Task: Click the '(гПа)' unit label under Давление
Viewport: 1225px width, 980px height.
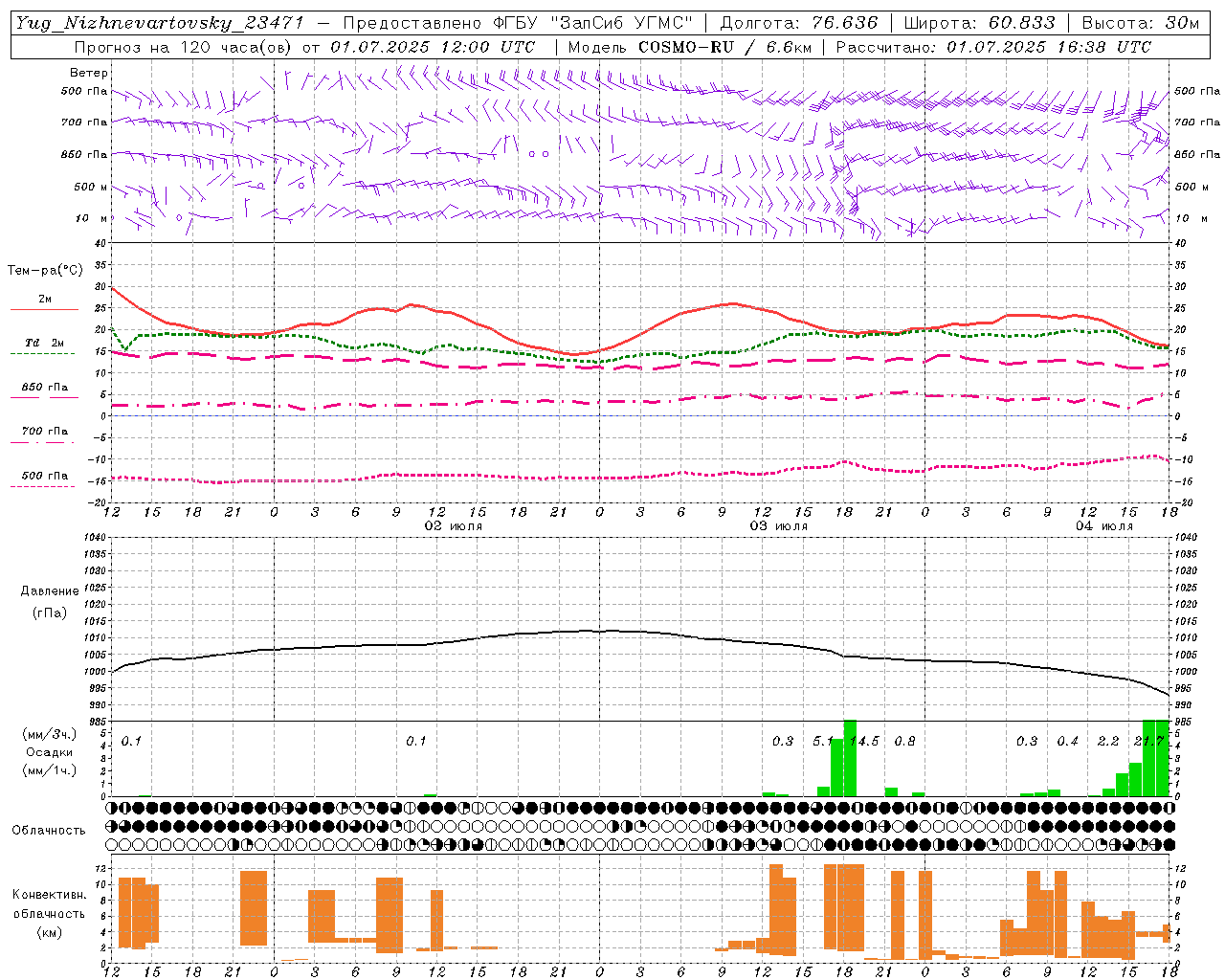Action: [50, 612]
